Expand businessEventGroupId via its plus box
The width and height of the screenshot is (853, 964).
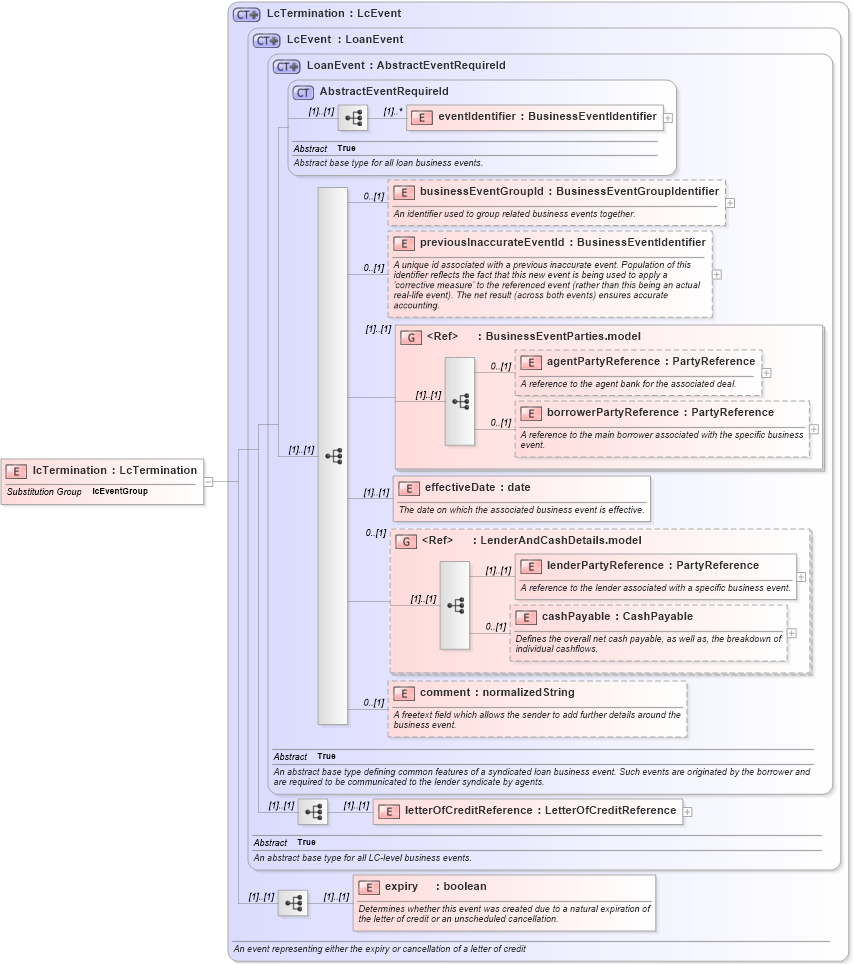tap(729, 203)
